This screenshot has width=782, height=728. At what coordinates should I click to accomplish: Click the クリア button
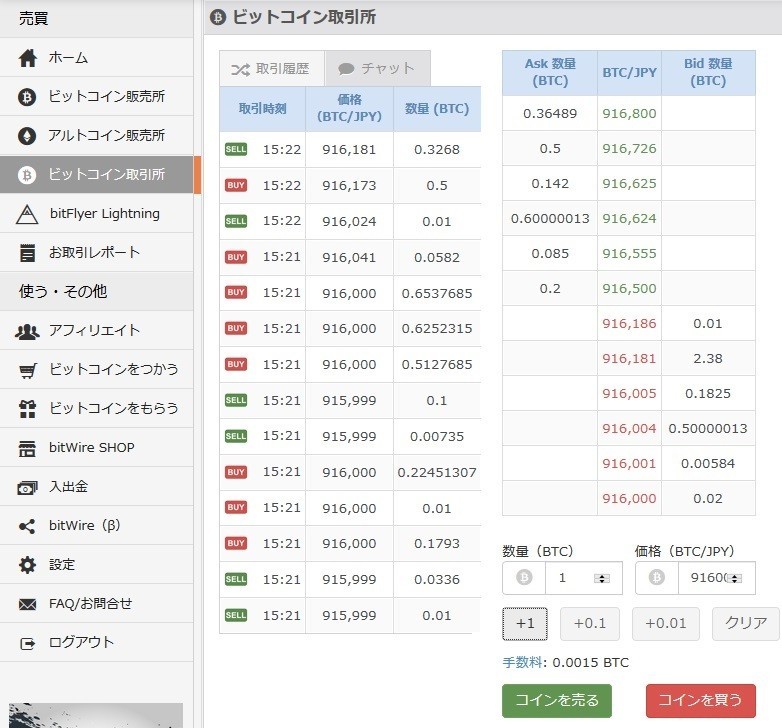745,623
